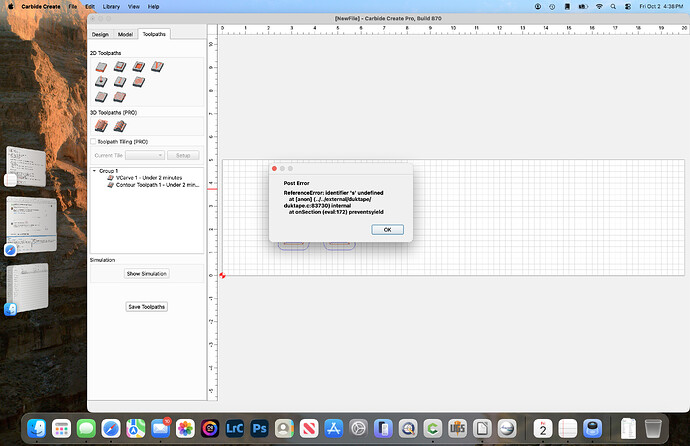
Task: Open the Current Tile dropdown
Action: tap(145, 155)
